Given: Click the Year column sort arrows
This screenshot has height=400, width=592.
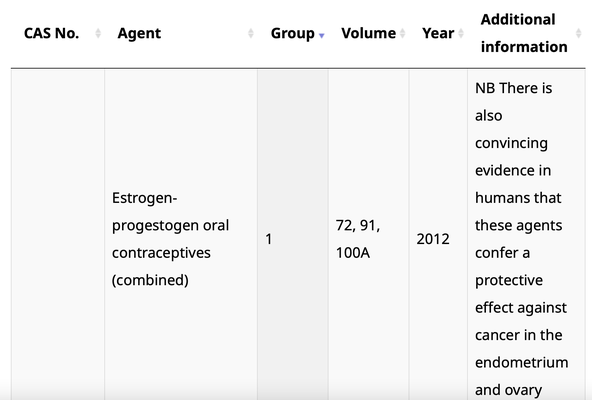Looking at the screenshot, I should coord(461,33).
